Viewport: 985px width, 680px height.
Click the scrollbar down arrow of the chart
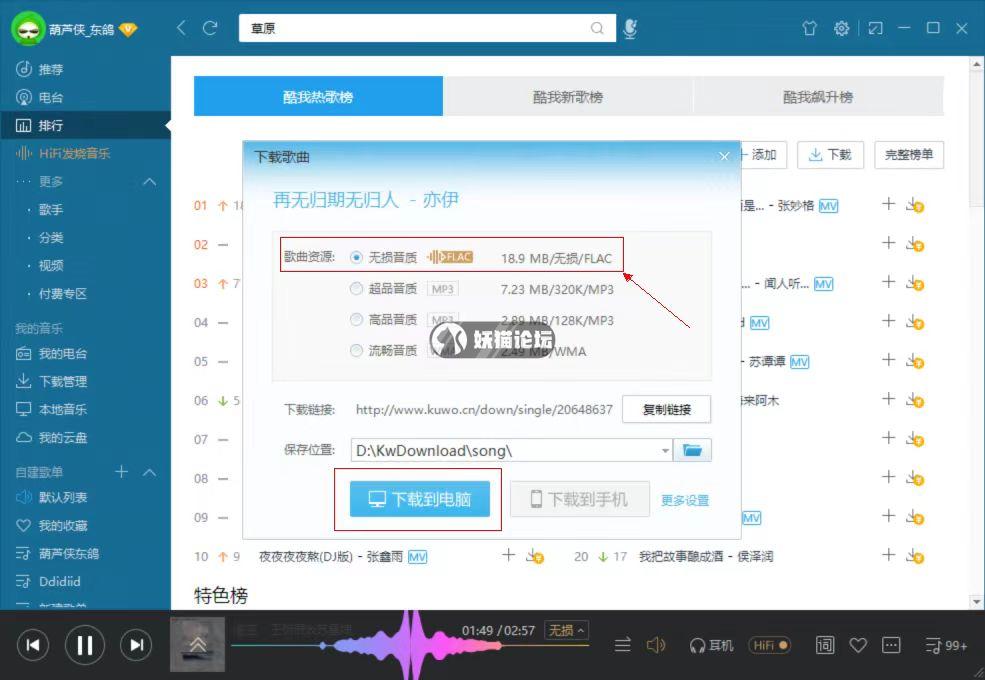(977, 601)
